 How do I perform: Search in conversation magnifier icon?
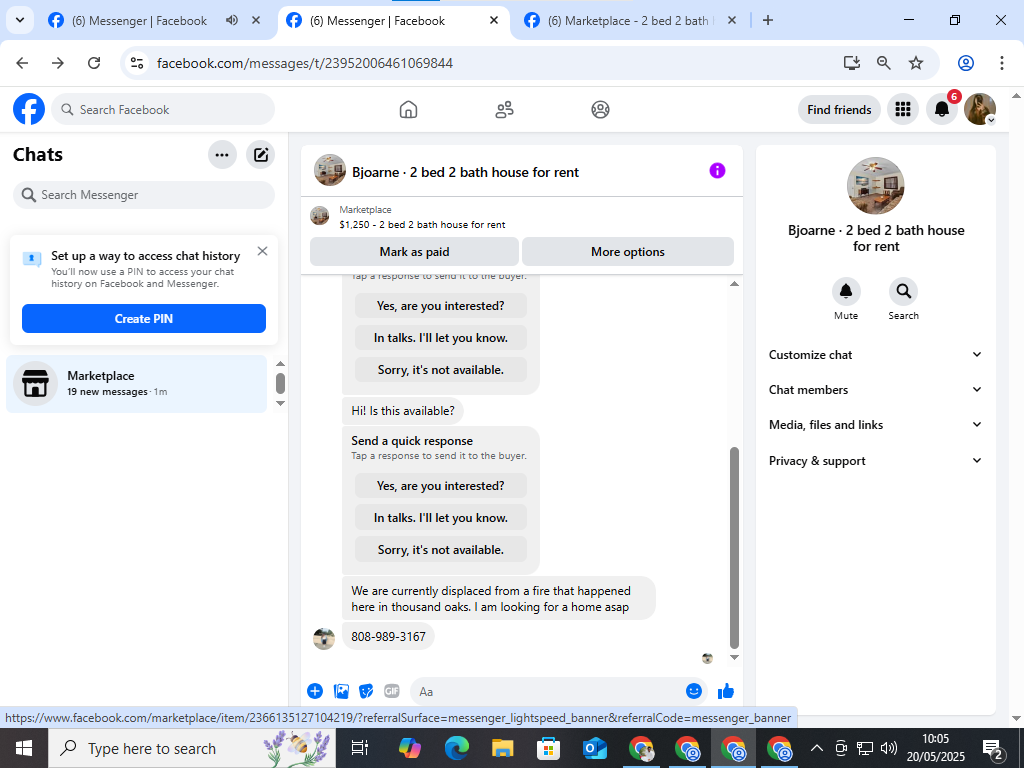click(903, 291)
